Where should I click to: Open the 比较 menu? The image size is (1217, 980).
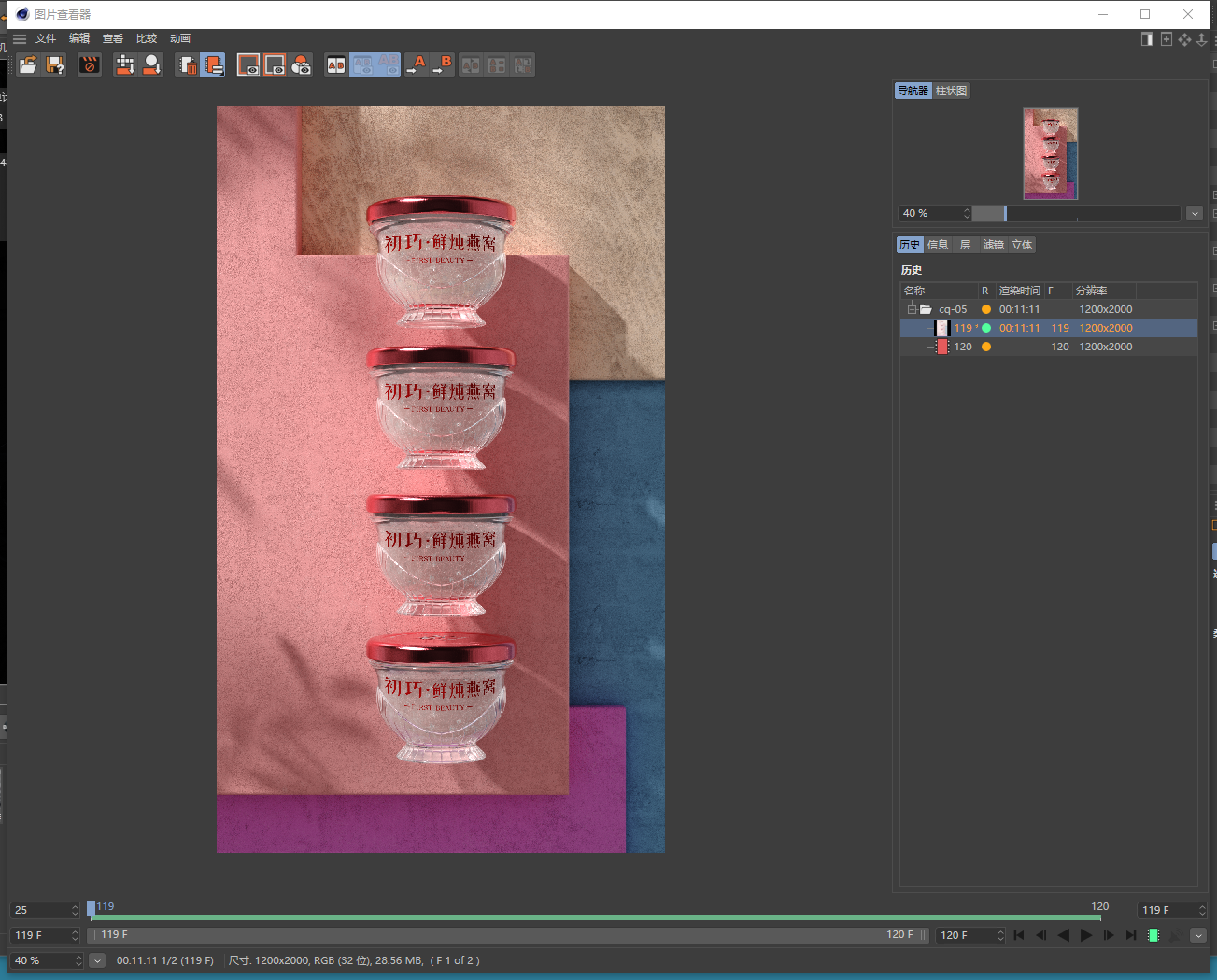(x=147, y=38)
